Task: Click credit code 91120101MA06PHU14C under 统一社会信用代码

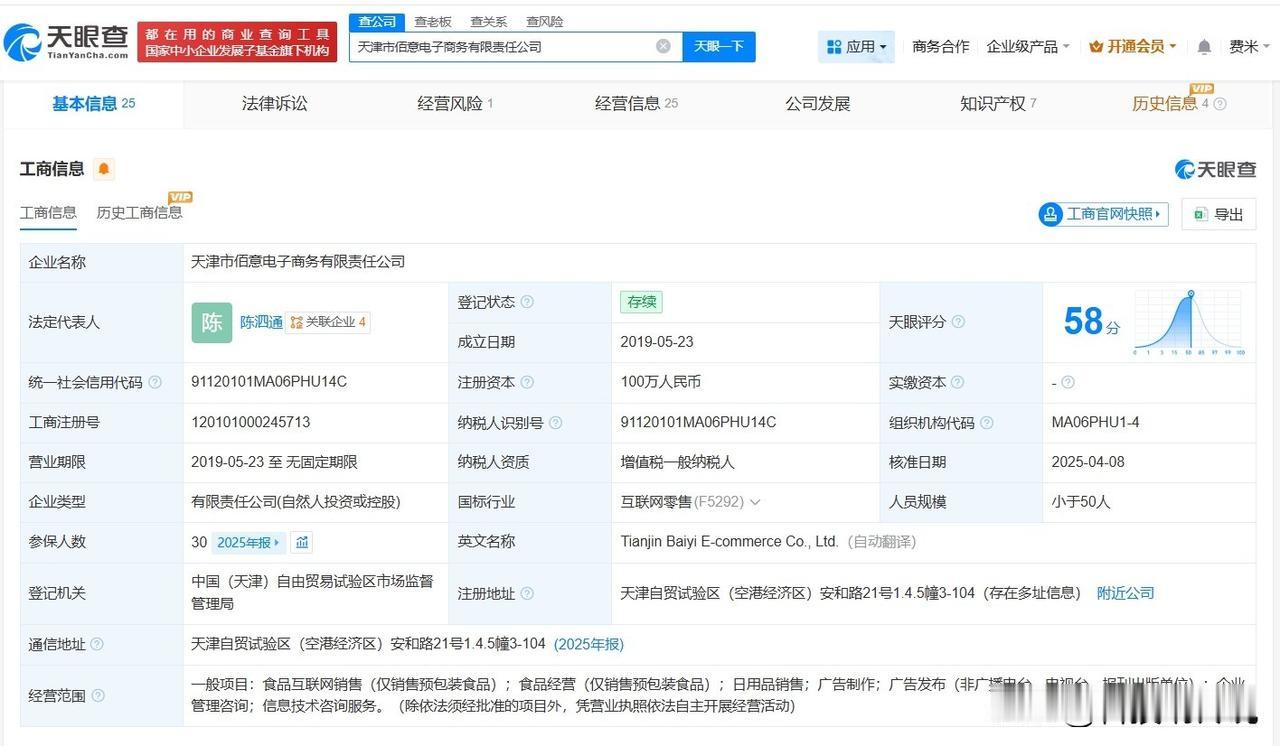Action: 269,382
